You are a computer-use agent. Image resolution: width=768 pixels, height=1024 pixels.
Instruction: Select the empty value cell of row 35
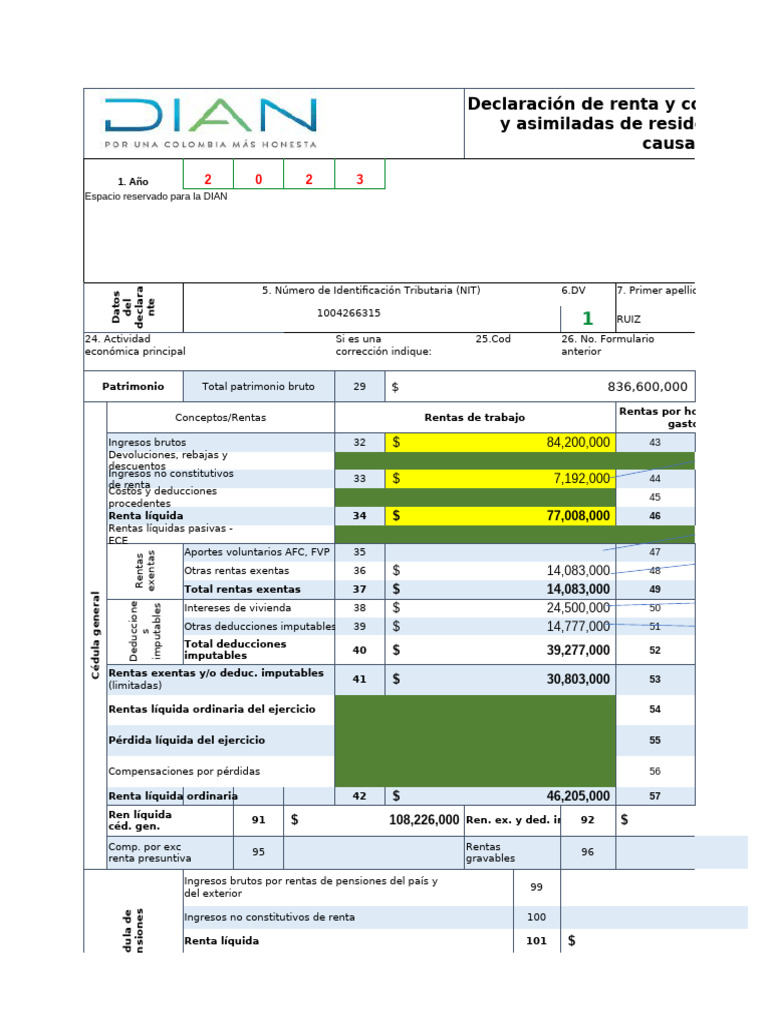(x=500, y=552)
